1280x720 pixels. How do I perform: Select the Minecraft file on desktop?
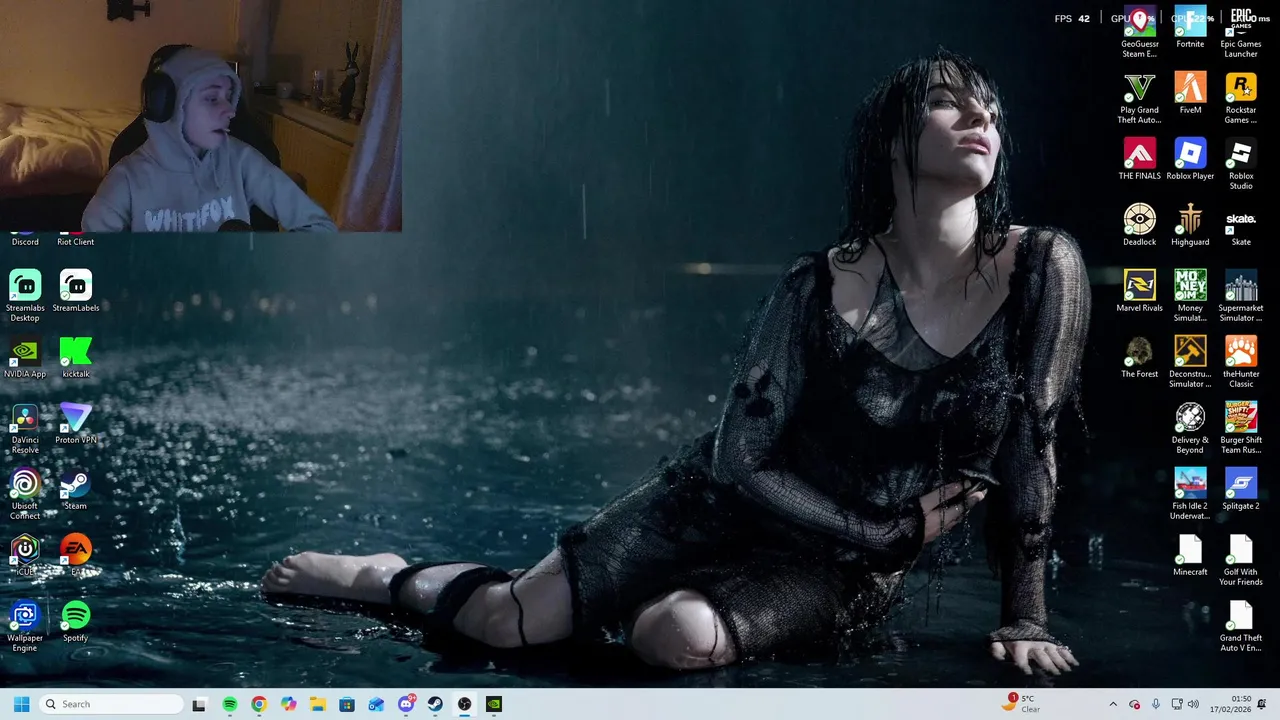1190,555
